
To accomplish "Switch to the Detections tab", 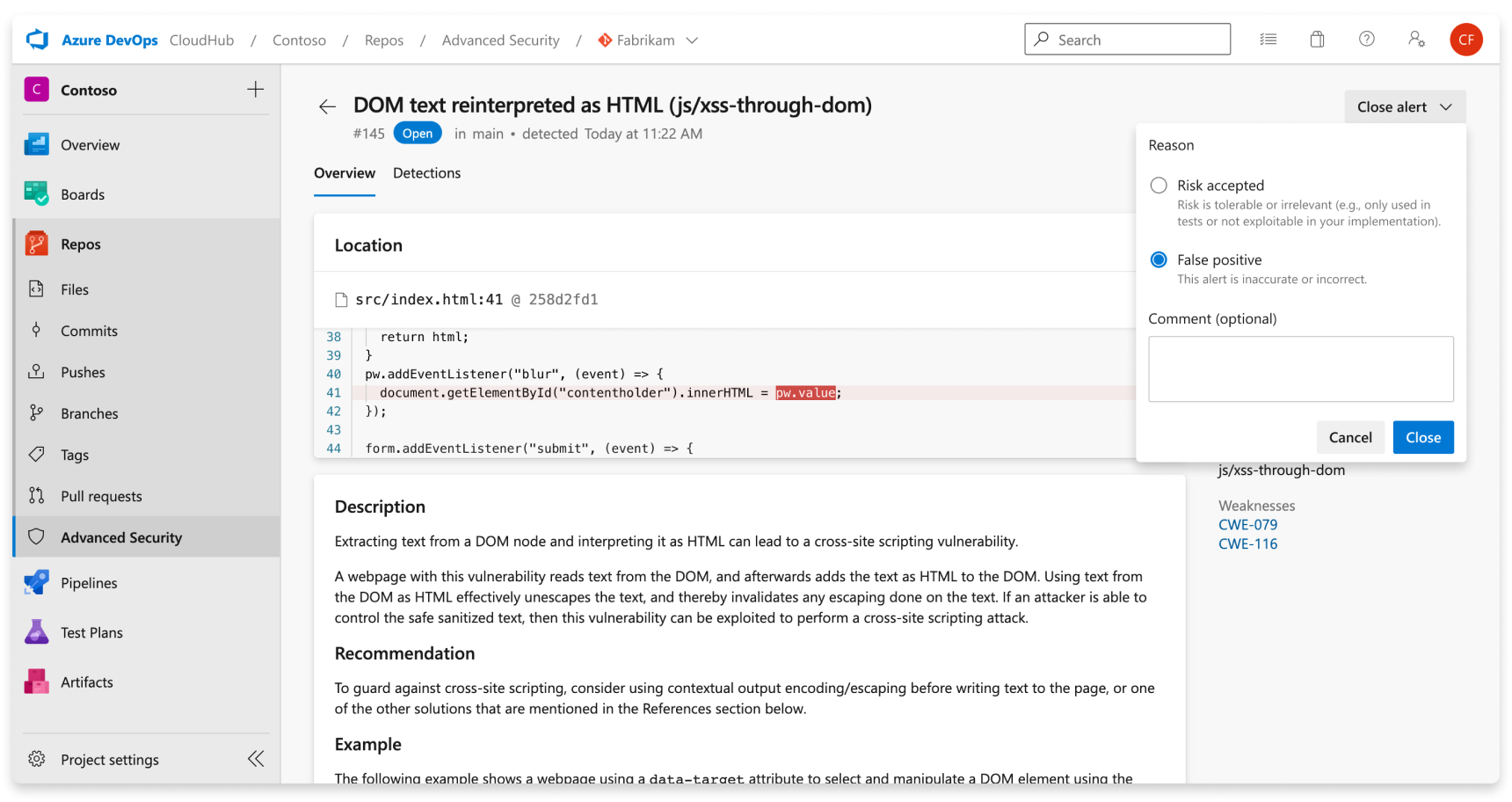I will [x=426, y=173].
